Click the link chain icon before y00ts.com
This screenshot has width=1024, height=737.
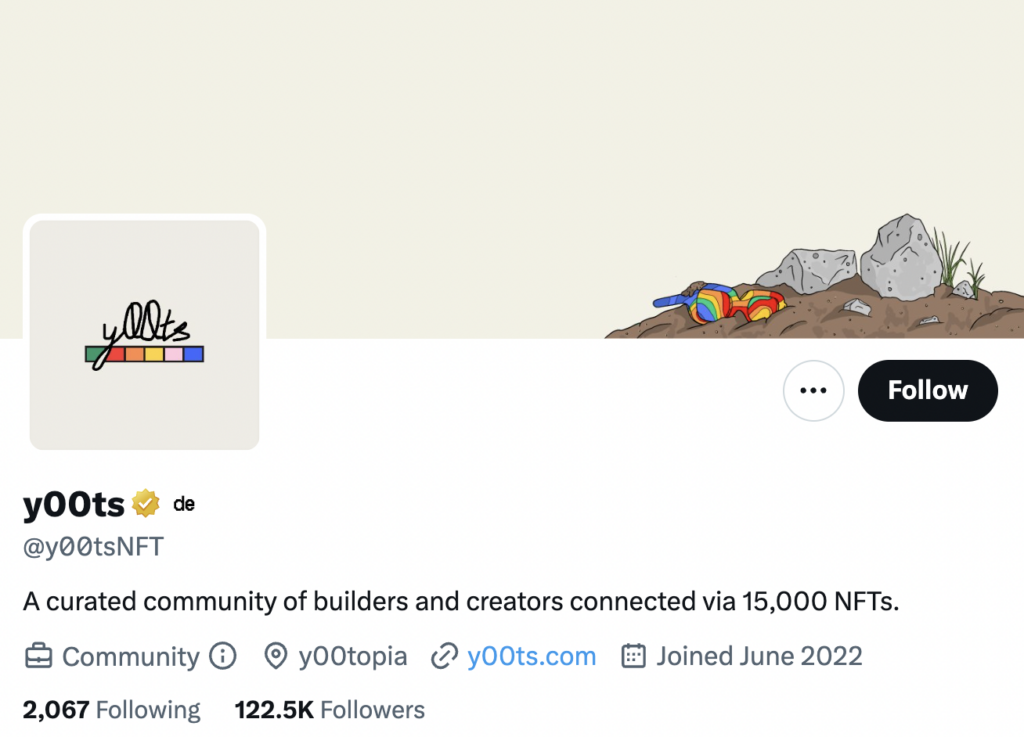[443, 657]
